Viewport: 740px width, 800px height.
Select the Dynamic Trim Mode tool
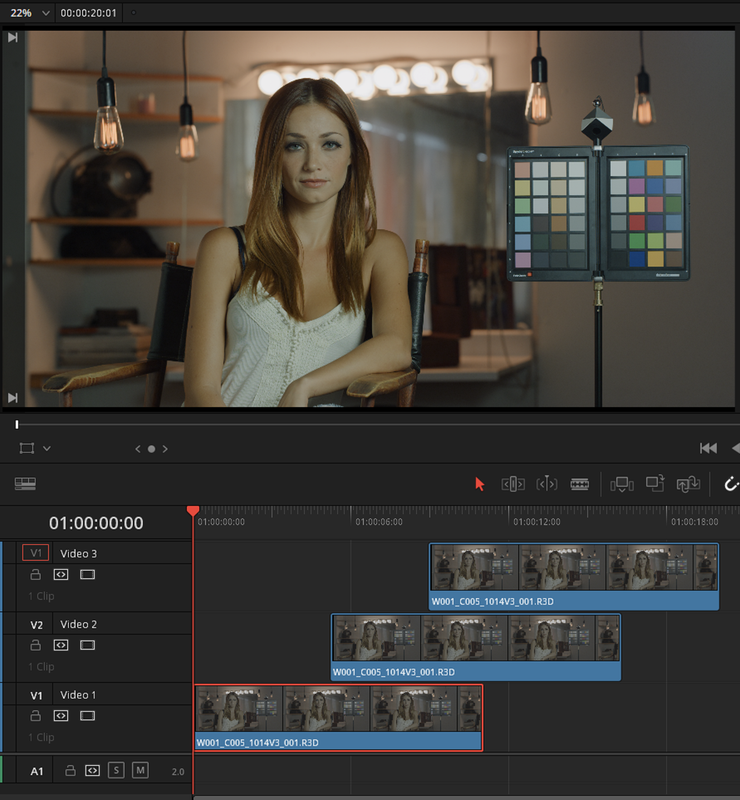tap(547, 484)
